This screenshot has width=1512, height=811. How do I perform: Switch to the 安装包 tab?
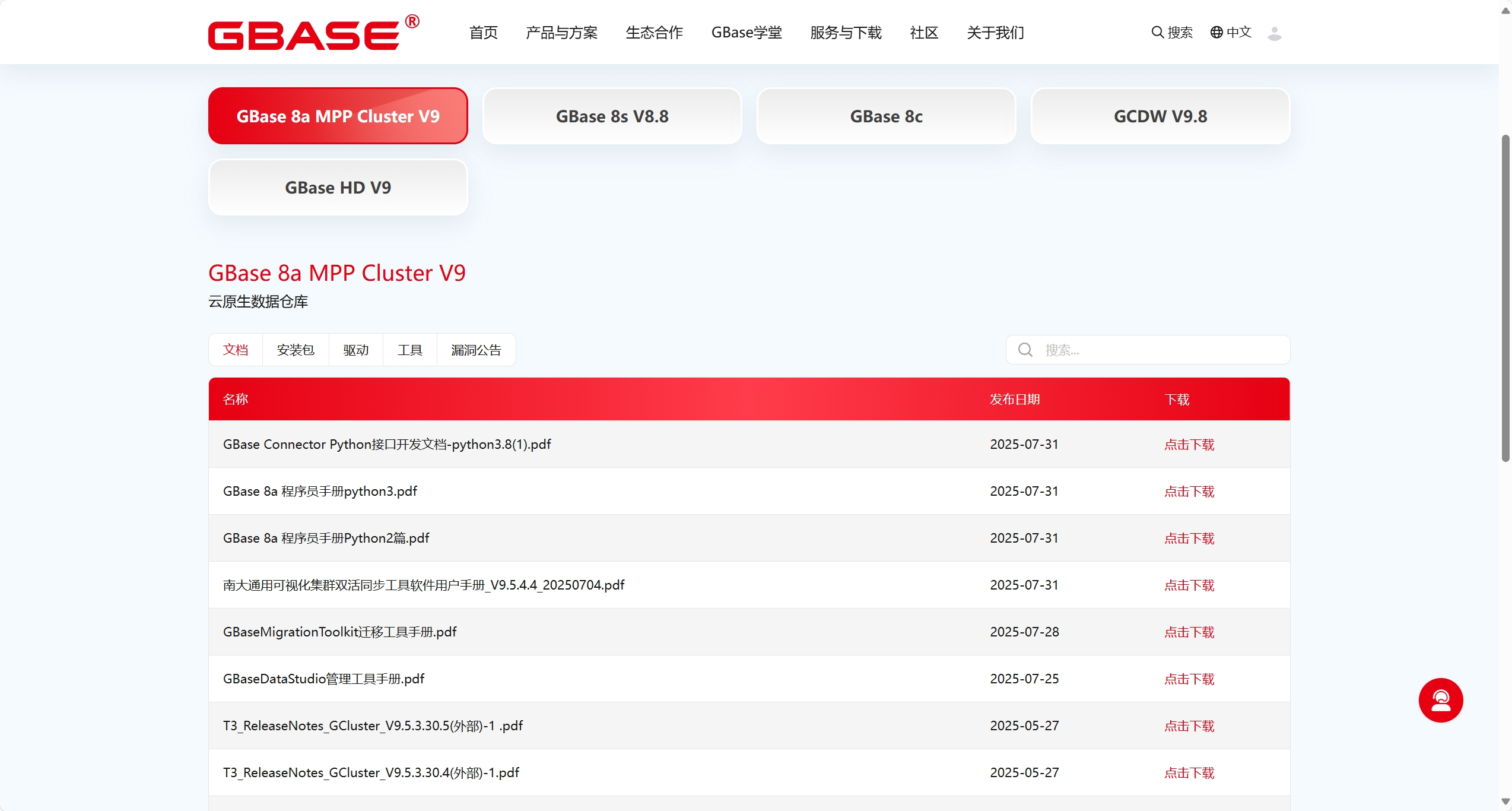coord(296,350)
